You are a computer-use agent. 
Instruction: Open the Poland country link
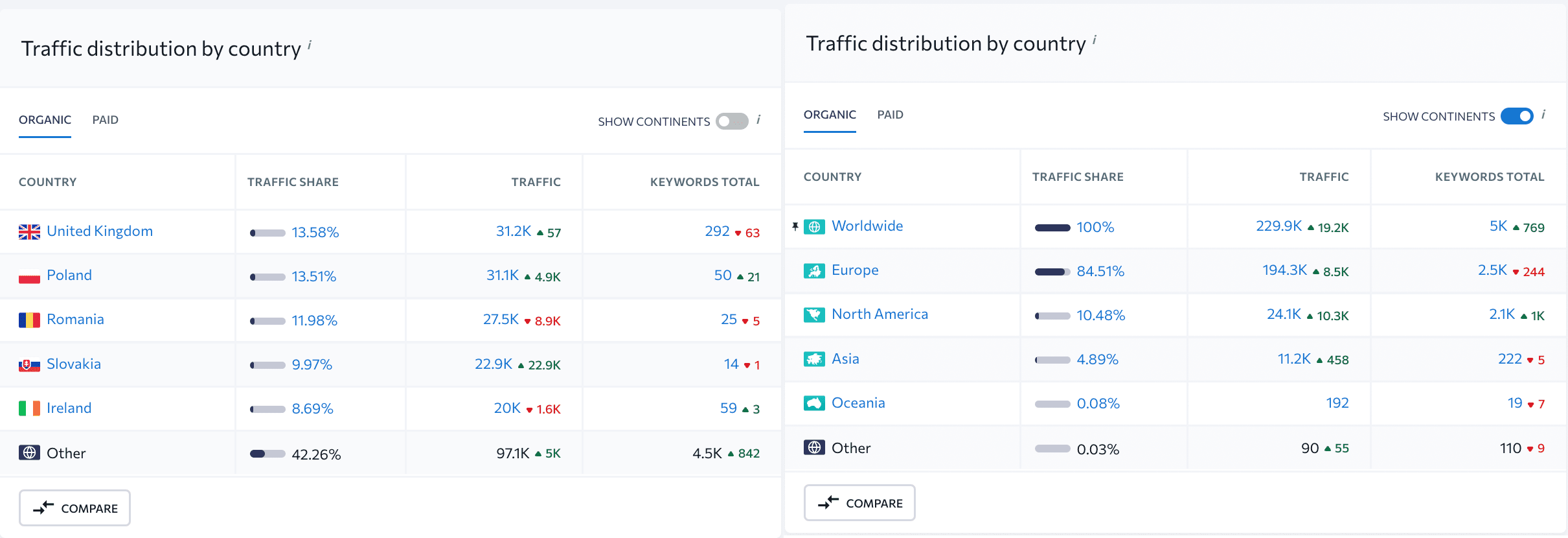point(69,275)
